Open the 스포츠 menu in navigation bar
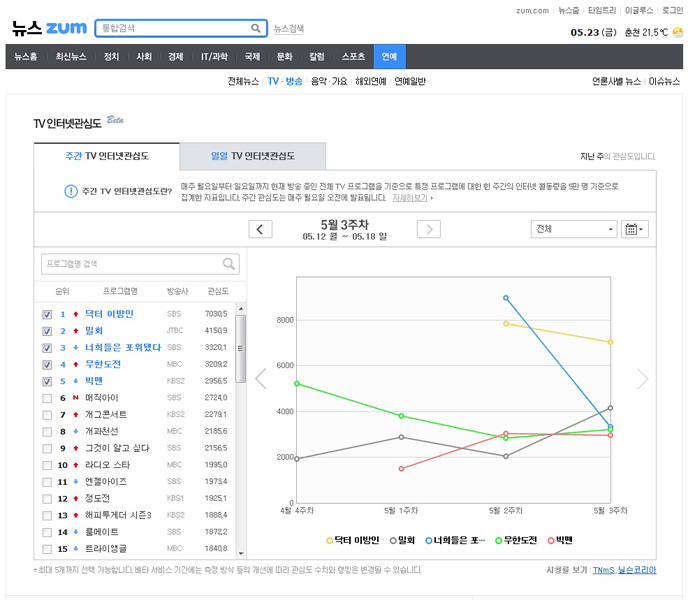Screen dimensions: 688x600 click(352, 57)
